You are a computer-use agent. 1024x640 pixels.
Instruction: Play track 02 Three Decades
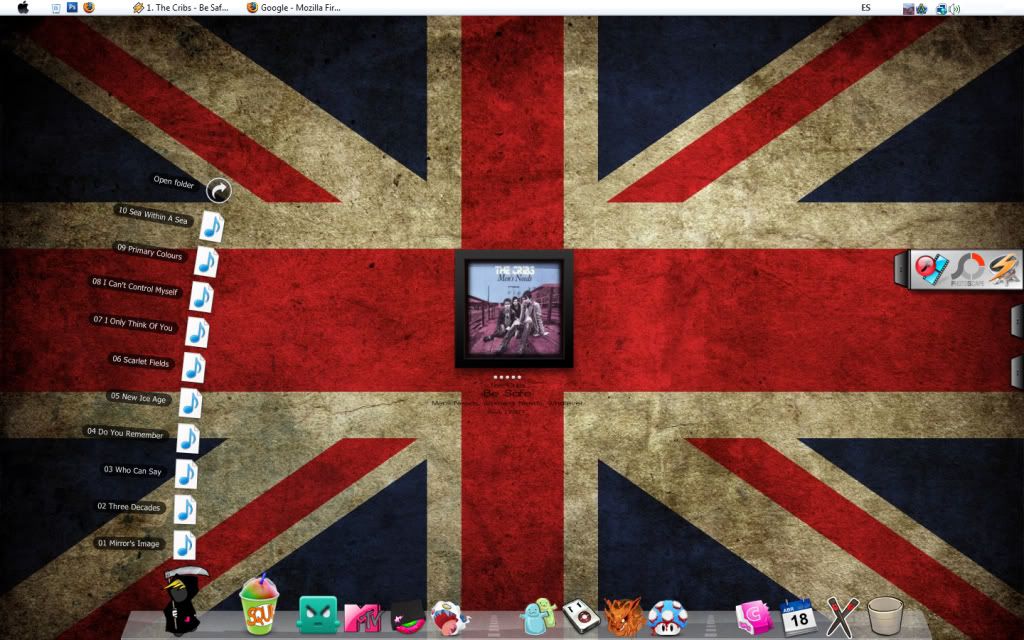point(185,509)
